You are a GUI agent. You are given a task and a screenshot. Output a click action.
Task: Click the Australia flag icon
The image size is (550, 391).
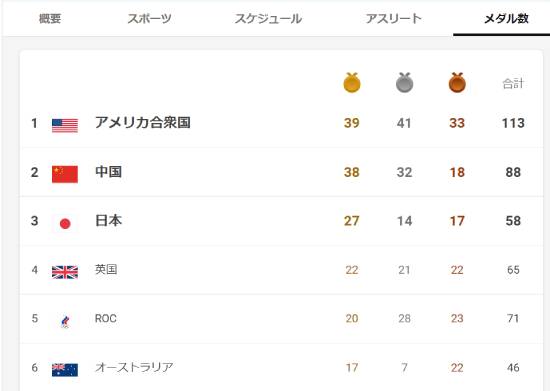pos(65,370)
